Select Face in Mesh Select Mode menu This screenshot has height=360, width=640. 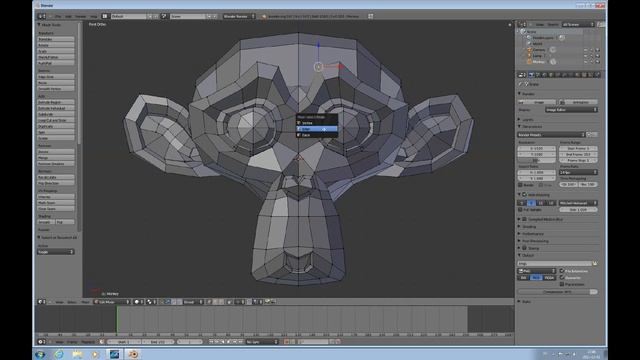317,135
